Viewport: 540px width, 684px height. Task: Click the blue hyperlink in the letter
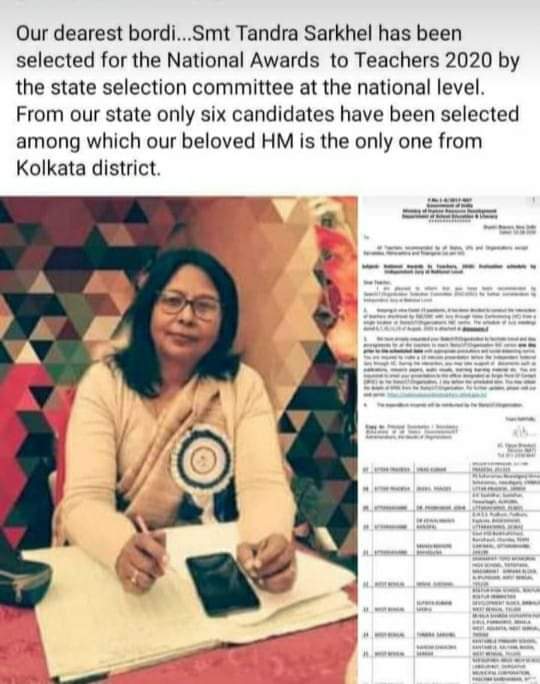[x=436, y=394]
